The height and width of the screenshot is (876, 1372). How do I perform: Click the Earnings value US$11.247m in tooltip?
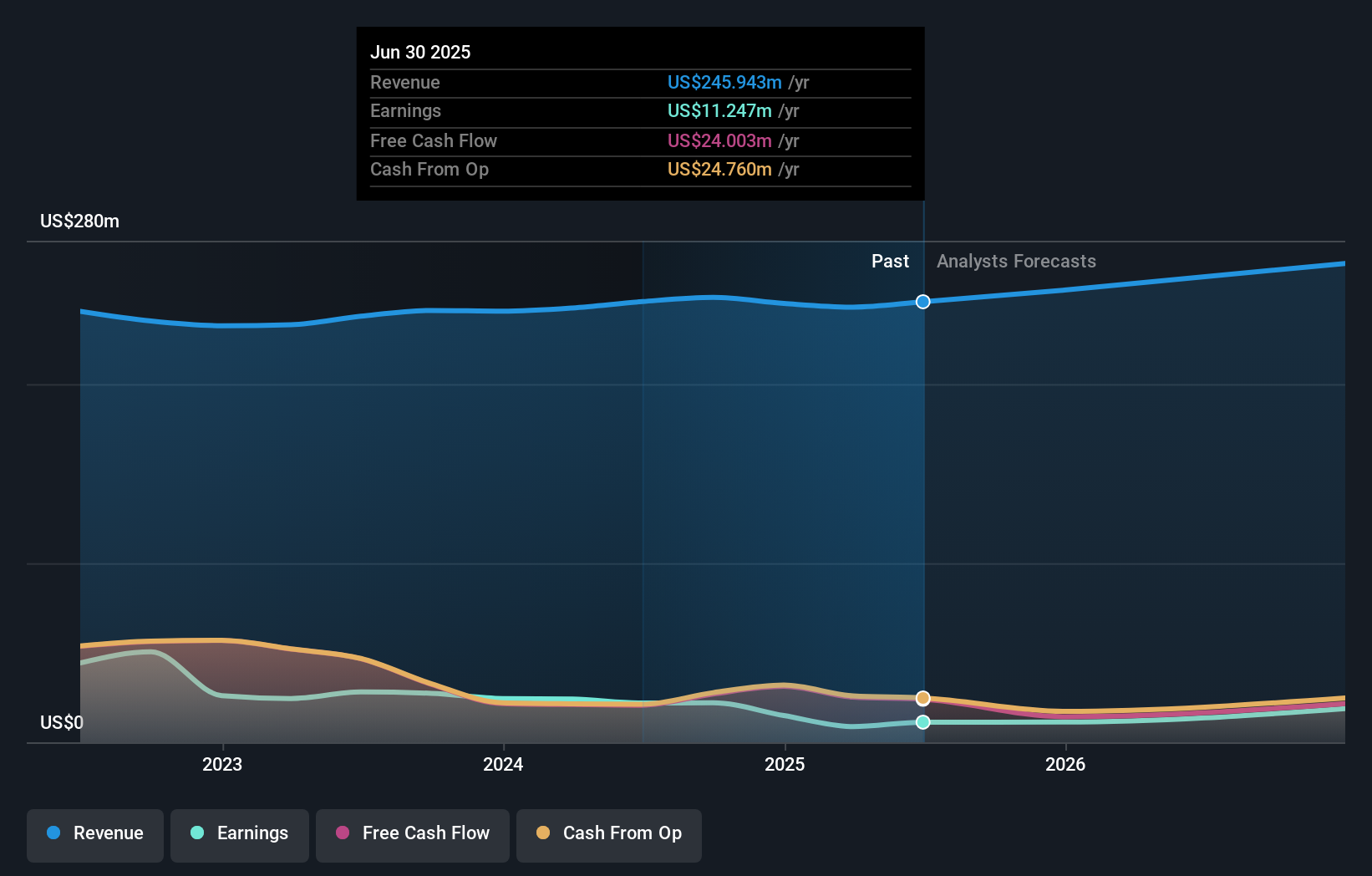[719, 110]
